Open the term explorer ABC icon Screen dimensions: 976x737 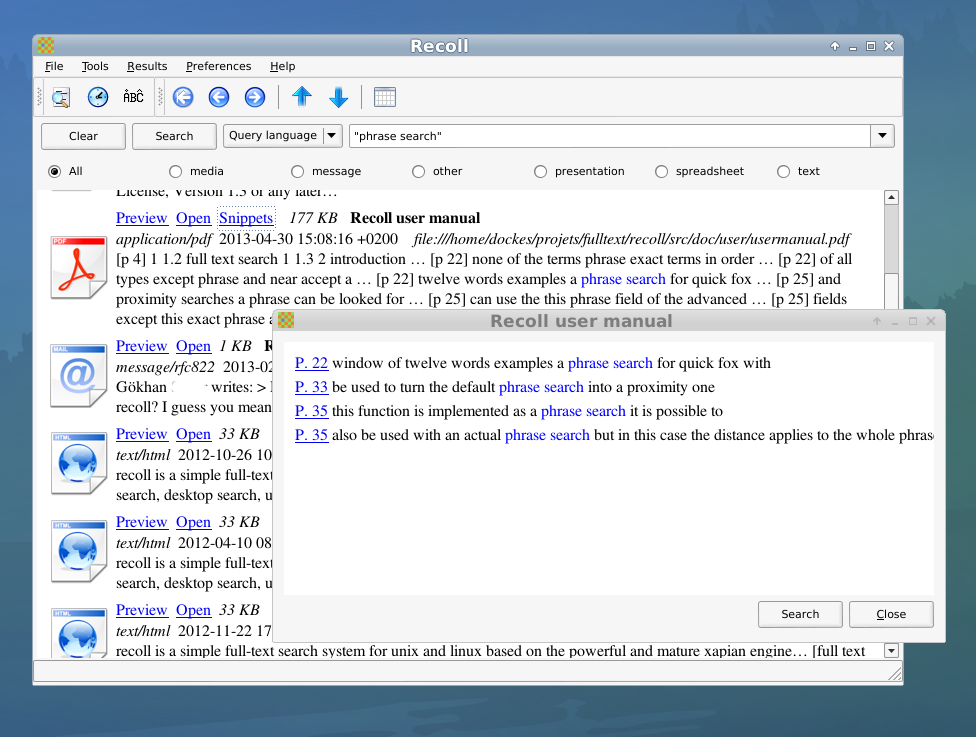pyautogui.click(x=133, y=97)
